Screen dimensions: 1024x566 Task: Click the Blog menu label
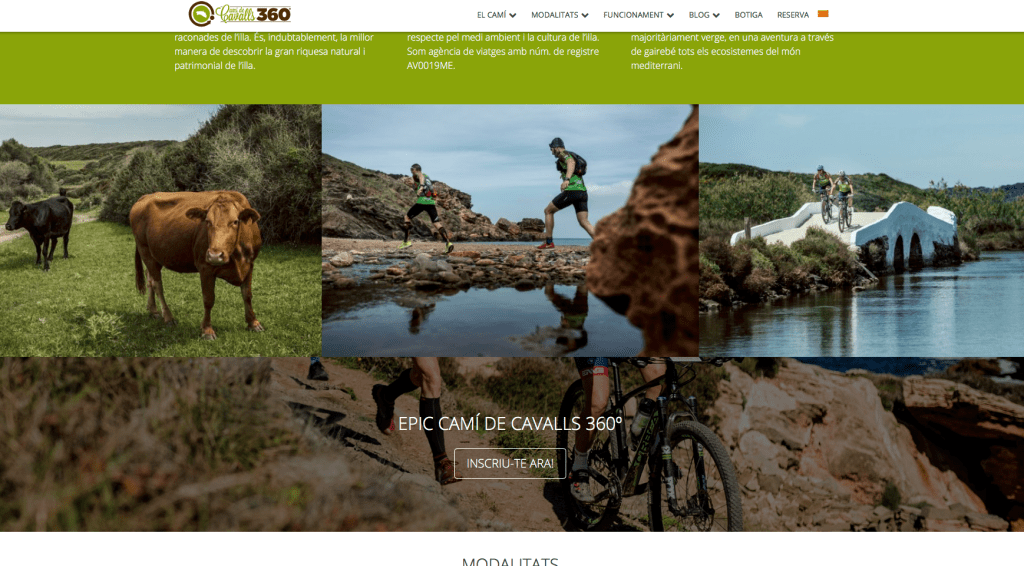tap(699, 15)
